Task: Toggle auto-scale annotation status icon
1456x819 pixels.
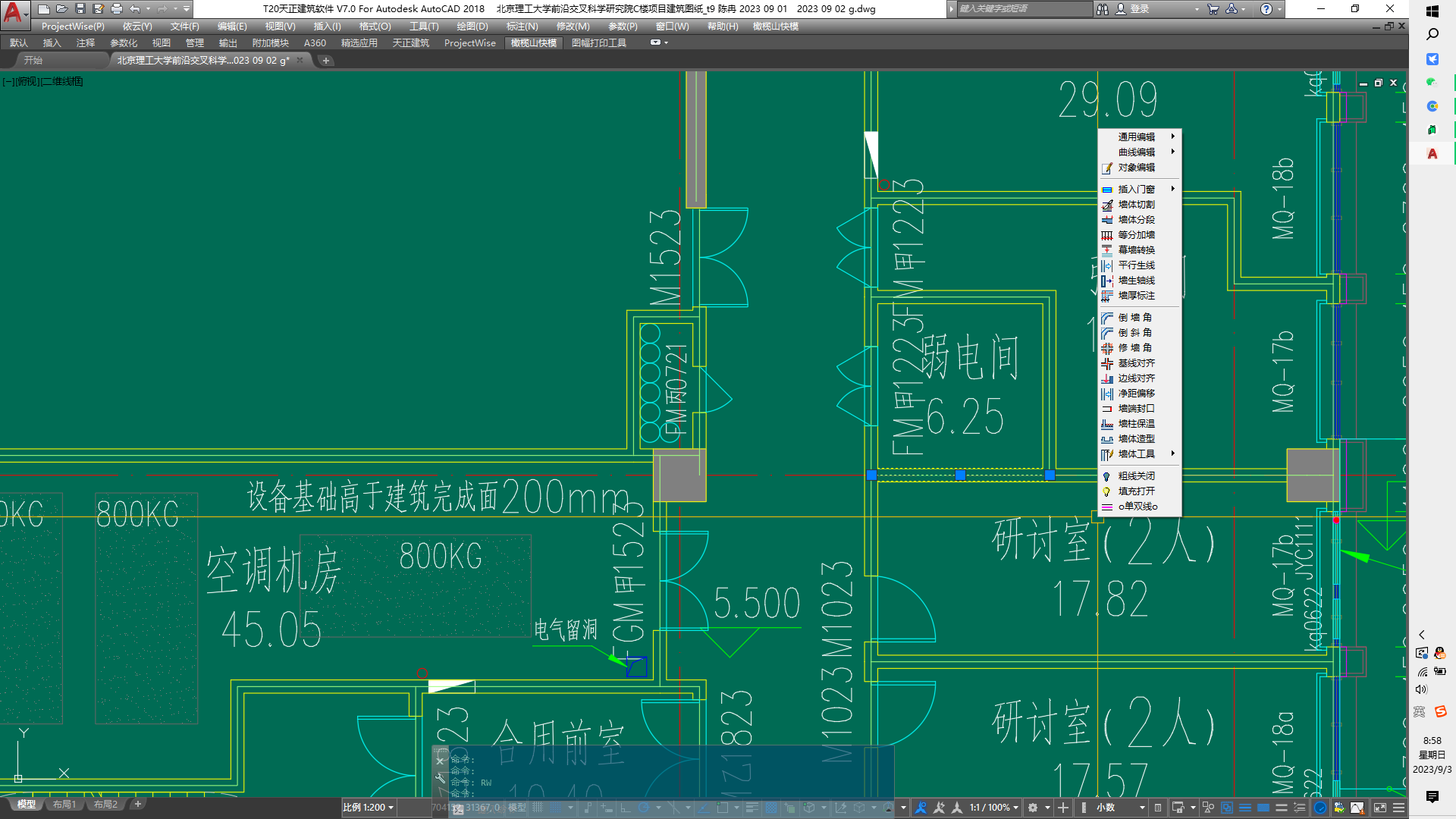Action: tap(939, 808)
